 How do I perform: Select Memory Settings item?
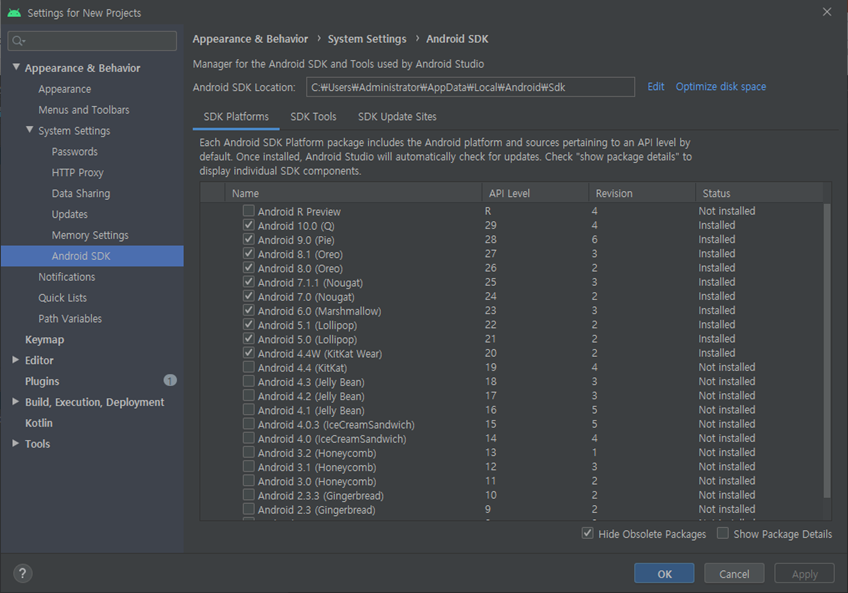coord(90,235)
